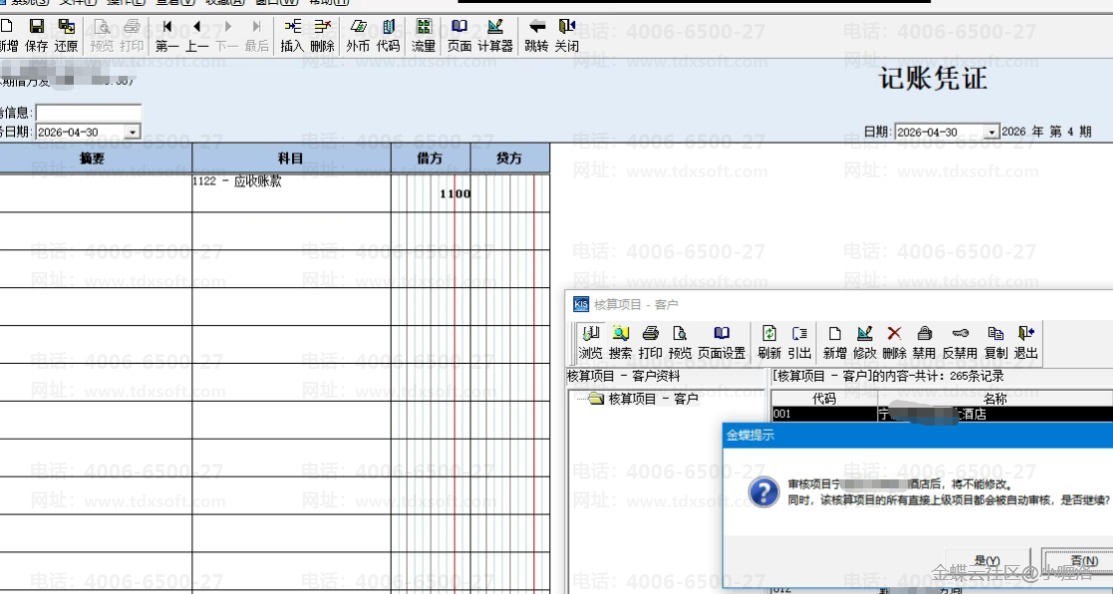This screenshot has height=594, width=1113.
Task: Go to first voucher 第一
Action: coord(167,35)
